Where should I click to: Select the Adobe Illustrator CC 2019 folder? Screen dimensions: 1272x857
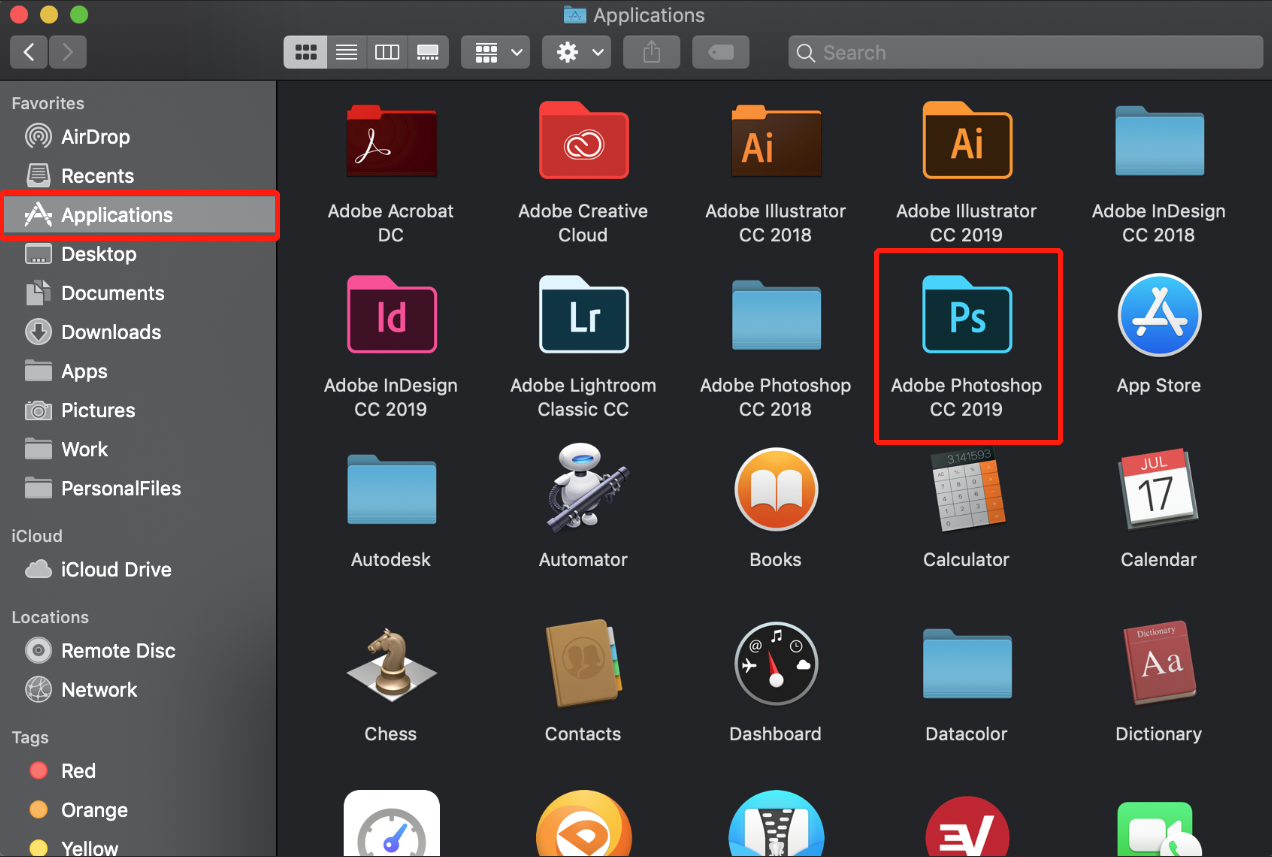click(x=967, y=141)
